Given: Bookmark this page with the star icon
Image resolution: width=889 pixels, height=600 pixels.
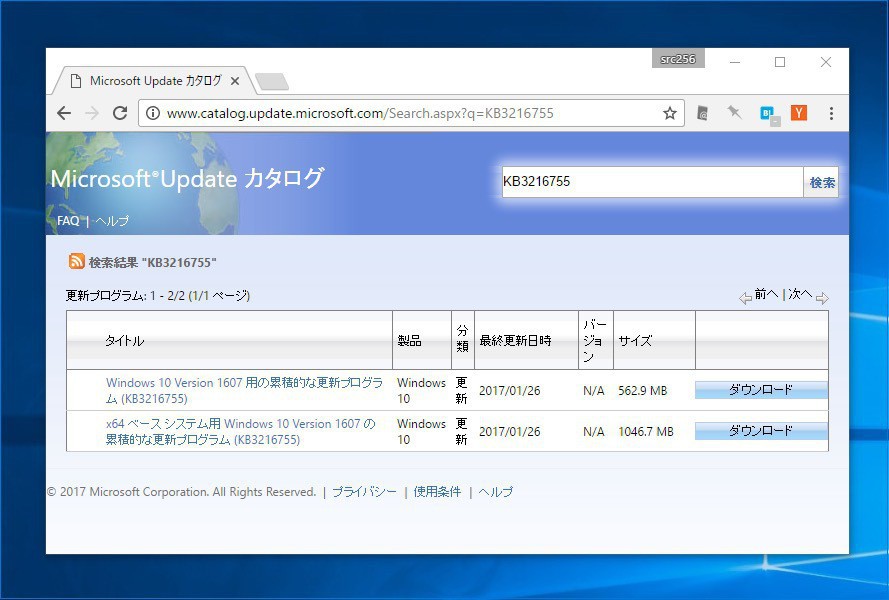Looking at the screenshot, I should [670, 113].
